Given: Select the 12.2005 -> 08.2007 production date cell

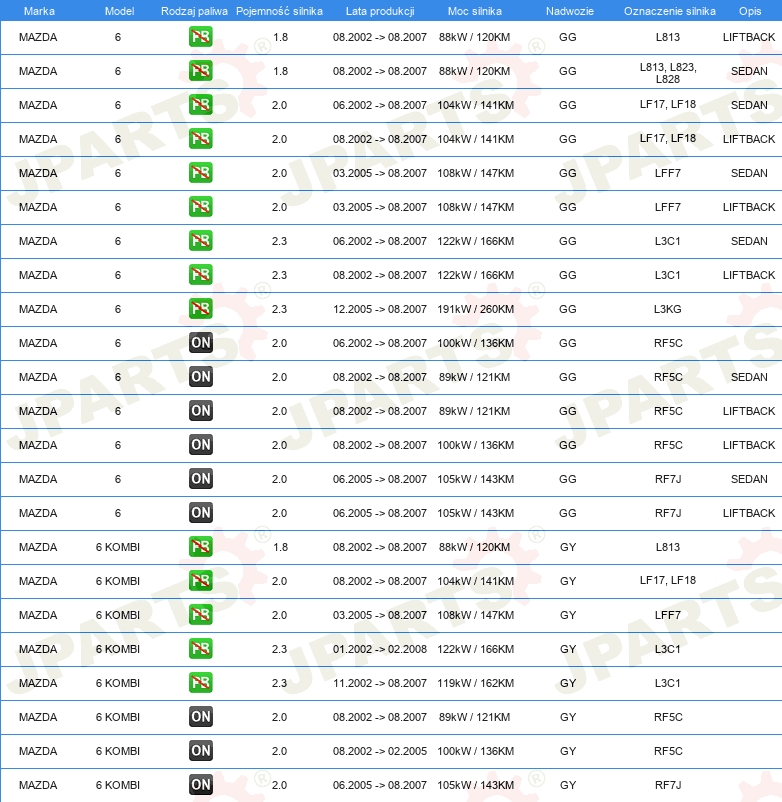Looking at the screenshot, I should (x=379, y=309).
